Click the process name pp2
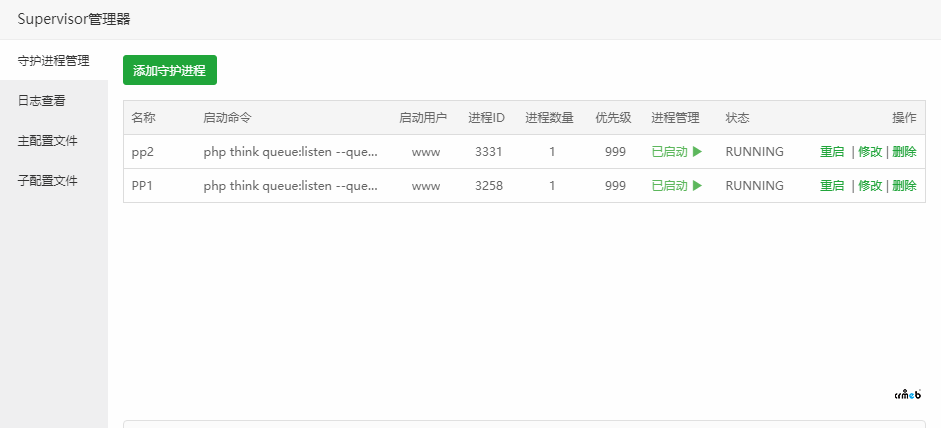941x428 pixels. tap(143, 152)
